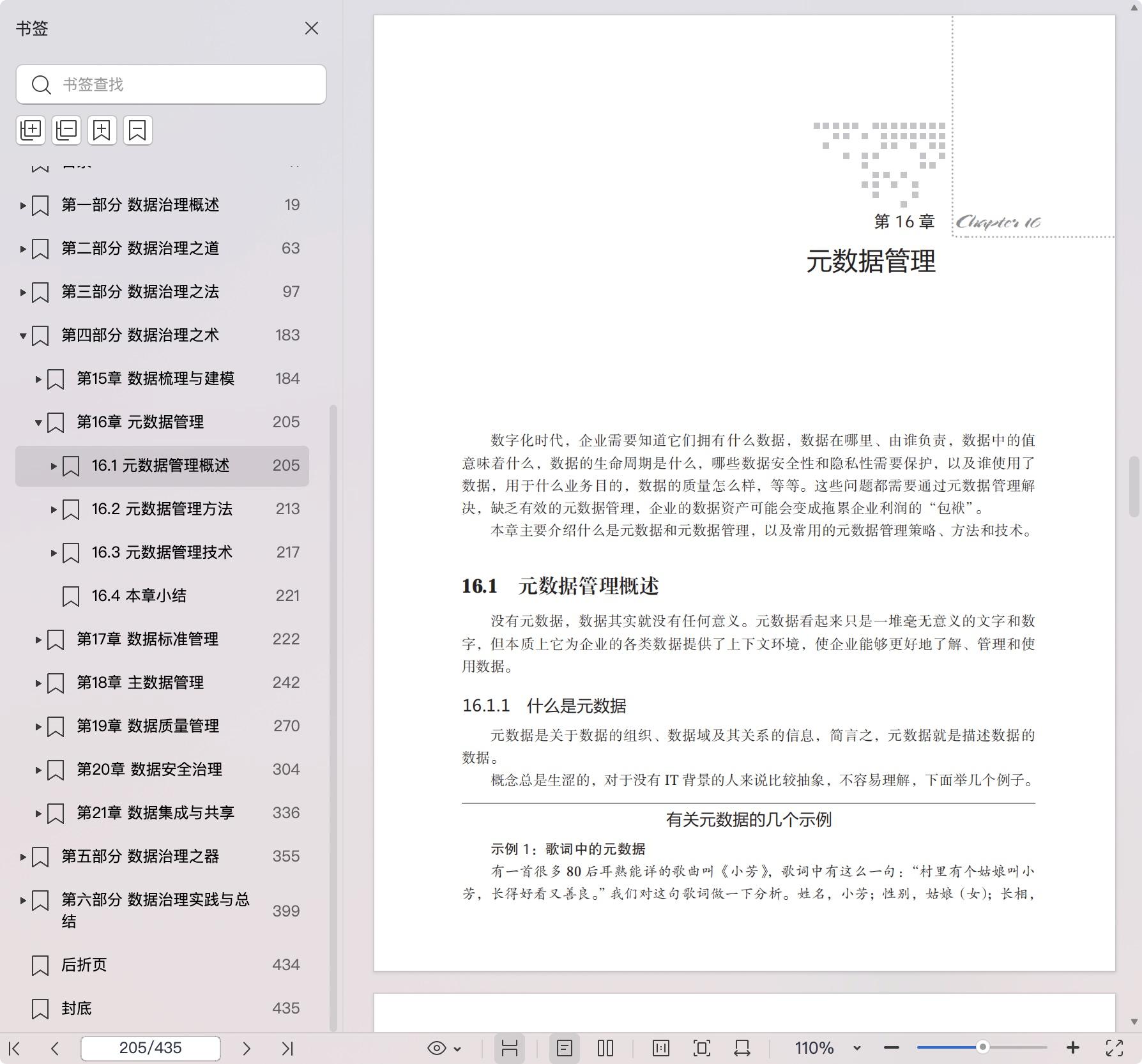Open bookmark 封底
This screenshot has width=1142, height=1064.
(76, 1008)
